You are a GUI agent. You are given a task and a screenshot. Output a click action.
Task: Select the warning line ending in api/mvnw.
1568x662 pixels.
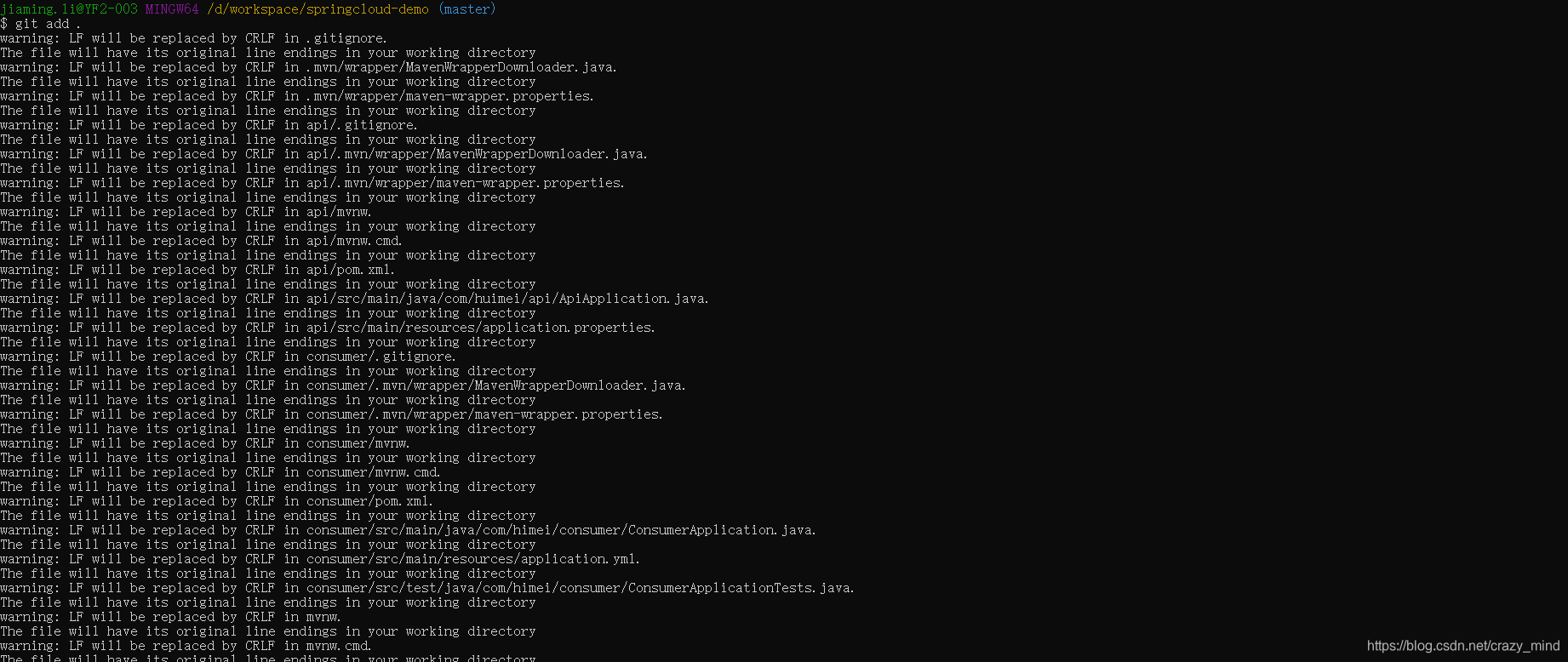186,212
